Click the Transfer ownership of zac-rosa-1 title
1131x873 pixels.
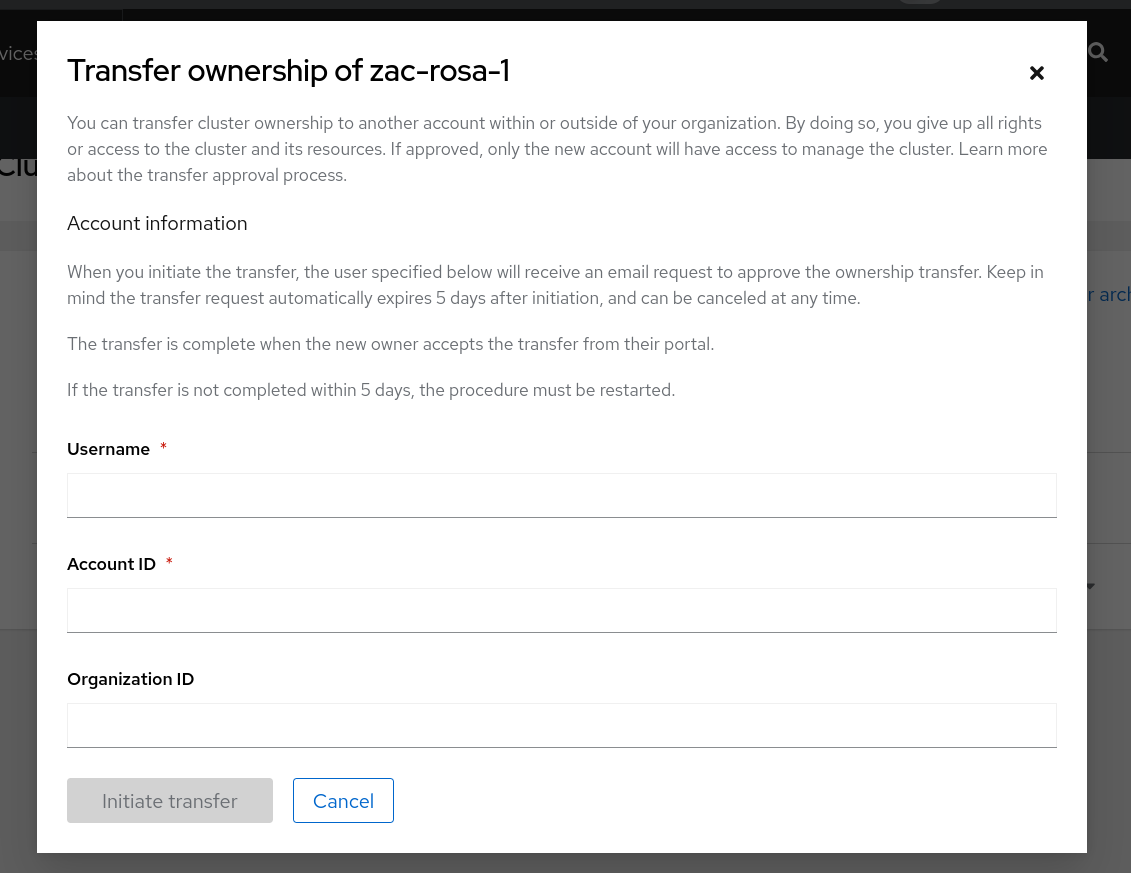(x=288, y=71)
